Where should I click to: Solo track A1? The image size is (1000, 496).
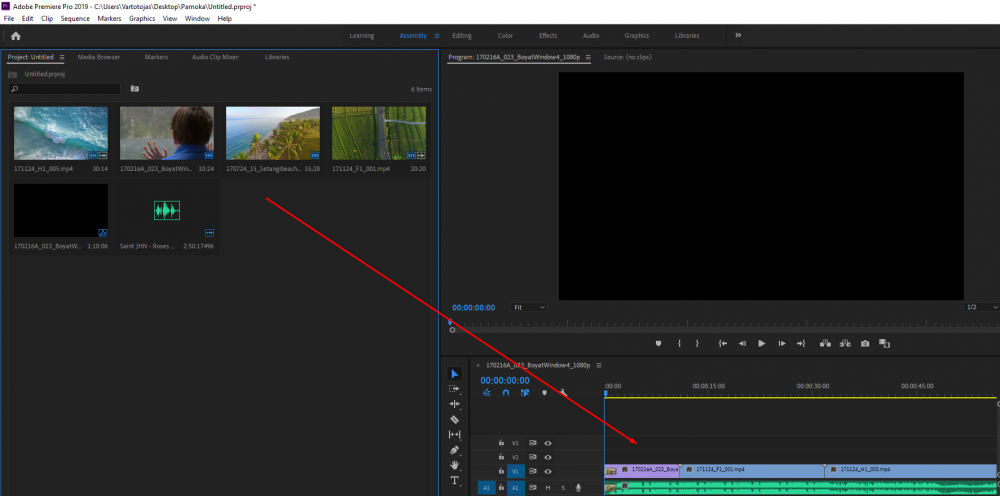pos(563,488)
